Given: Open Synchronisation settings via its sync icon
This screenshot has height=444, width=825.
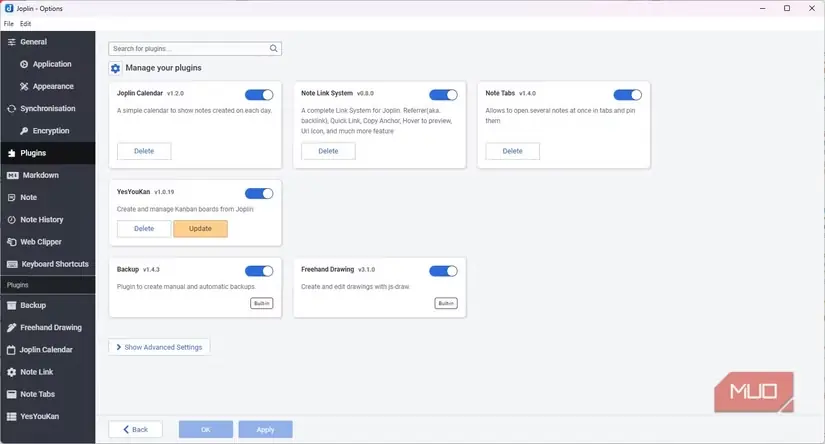Looking at the screenshot, I should tap(12, 109).
